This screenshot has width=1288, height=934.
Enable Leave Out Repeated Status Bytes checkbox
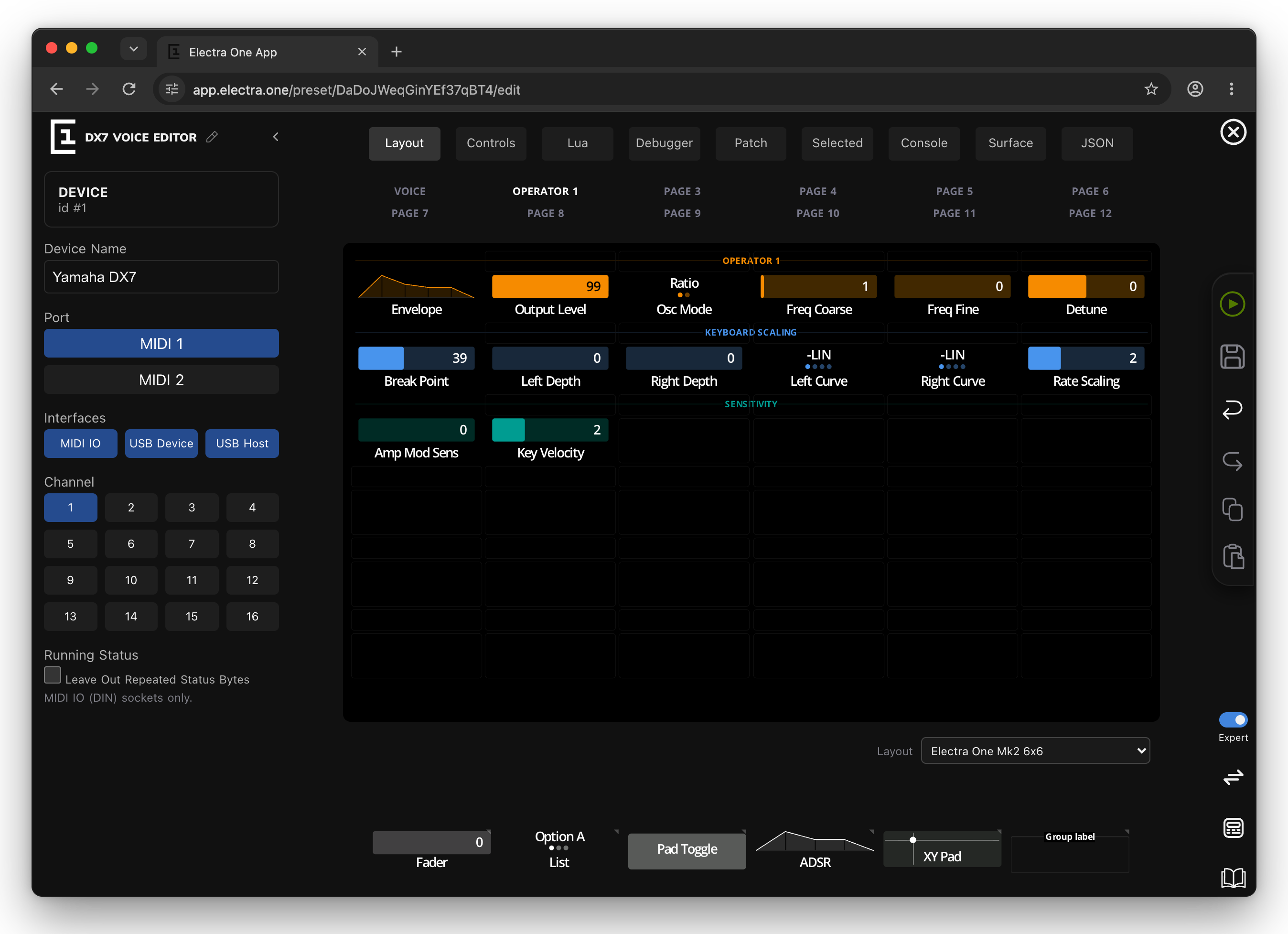click(x=52, y=675)
